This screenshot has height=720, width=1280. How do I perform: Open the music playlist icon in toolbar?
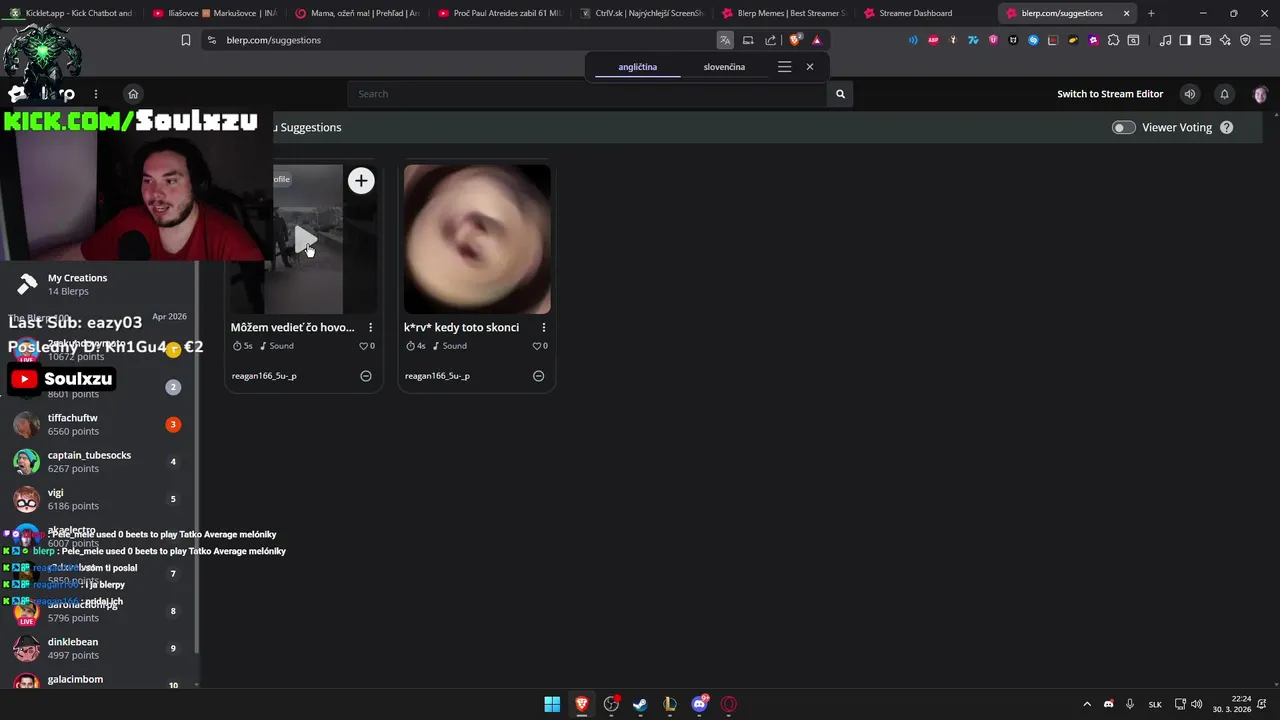1165,40
